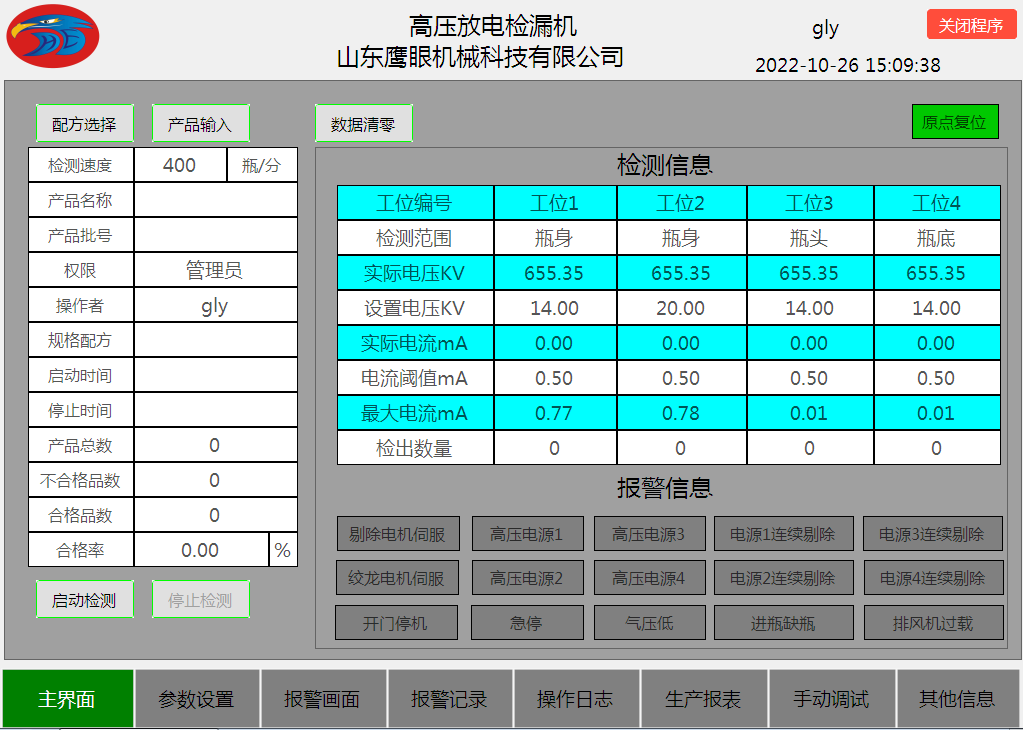
Task: Click 工位1 最大电流 value 0.77
Action: (555, 413)
